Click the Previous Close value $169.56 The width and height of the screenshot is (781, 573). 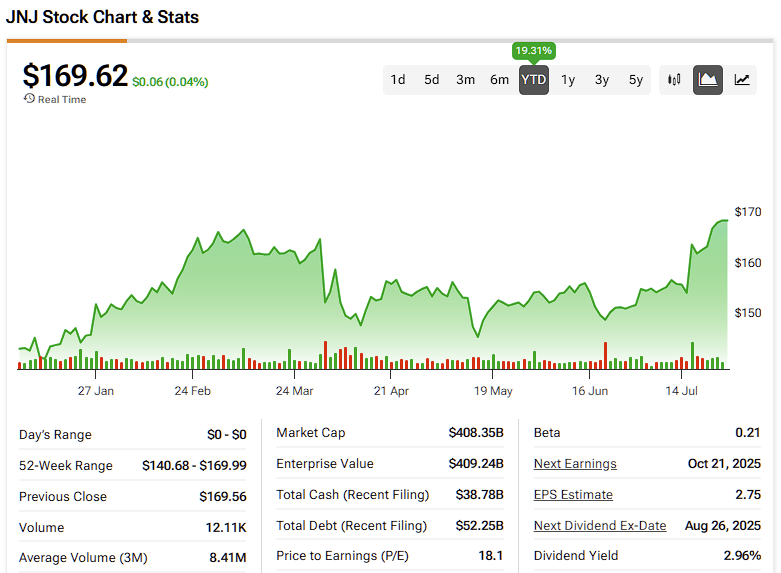pos(223,497)
